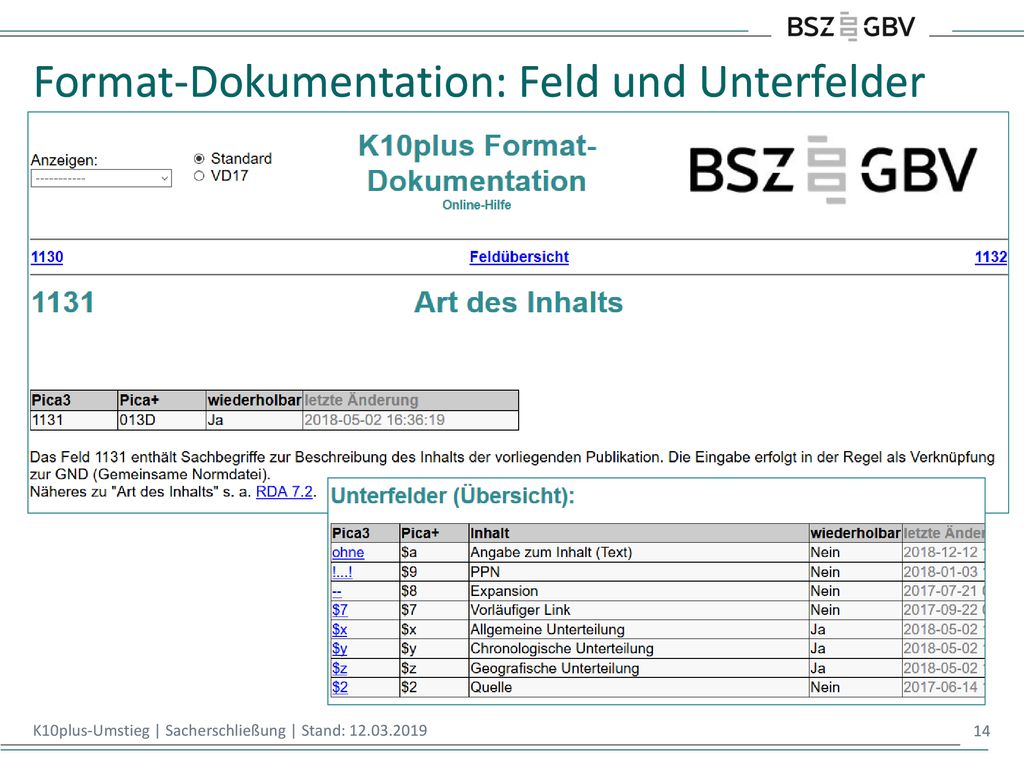
Task: Open the $2 subfield link
Action: [x=340, y=687]
